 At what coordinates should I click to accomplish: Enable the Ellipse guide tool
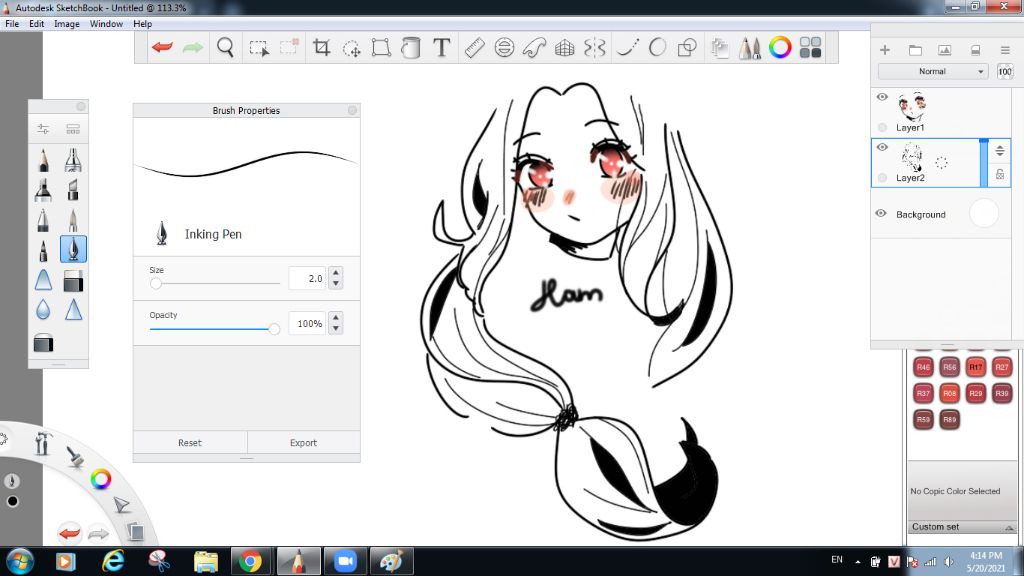coord(504,48)
